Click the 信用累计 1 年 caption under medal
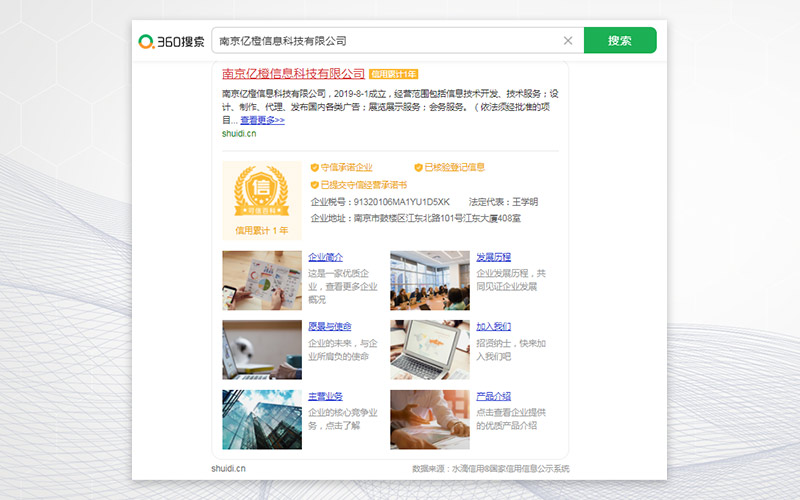800x500 pixels. click(x=262, y=231)
